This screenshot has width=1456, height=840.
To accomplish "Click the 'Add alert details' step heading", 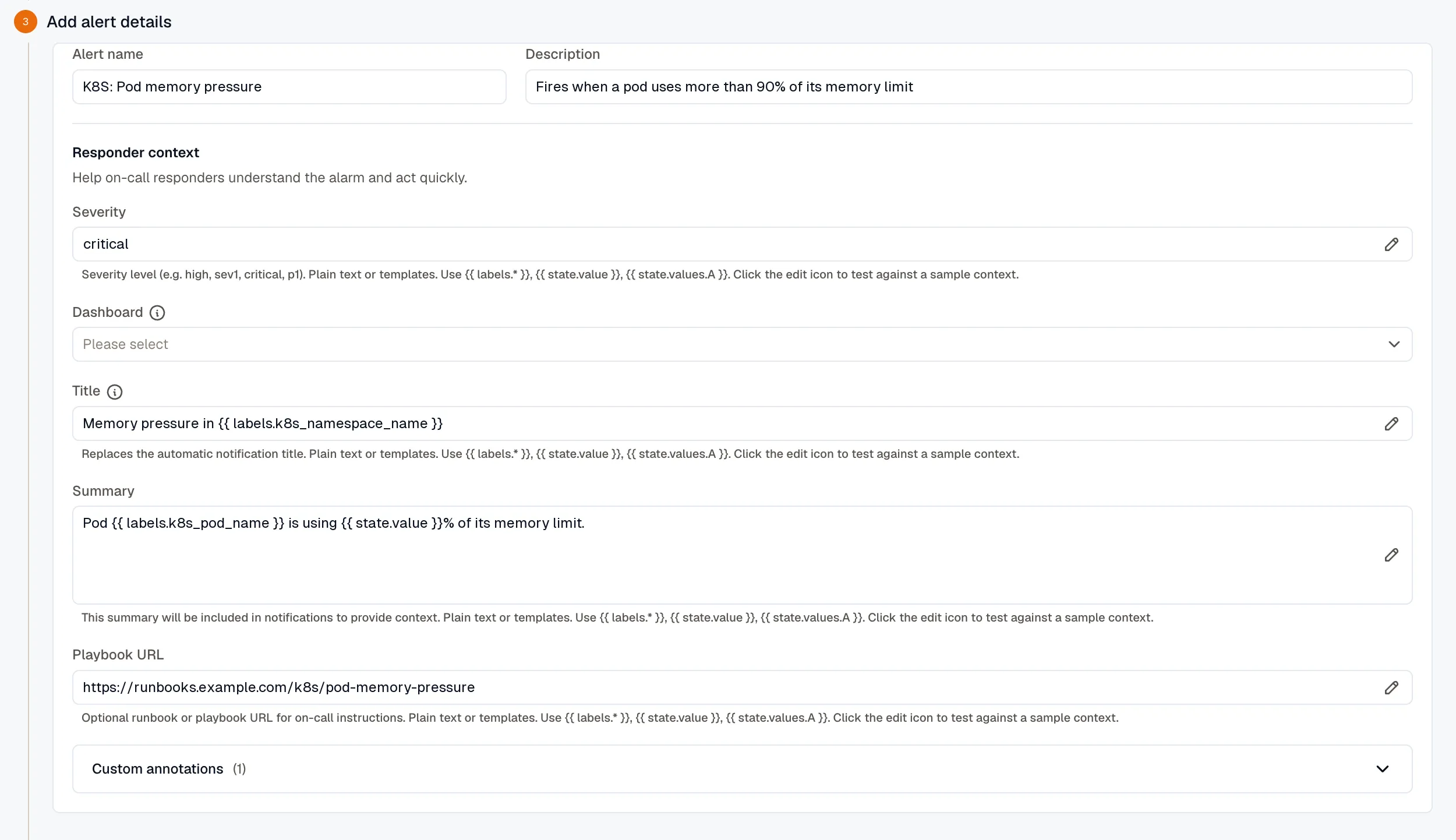I will coord(109,22).
